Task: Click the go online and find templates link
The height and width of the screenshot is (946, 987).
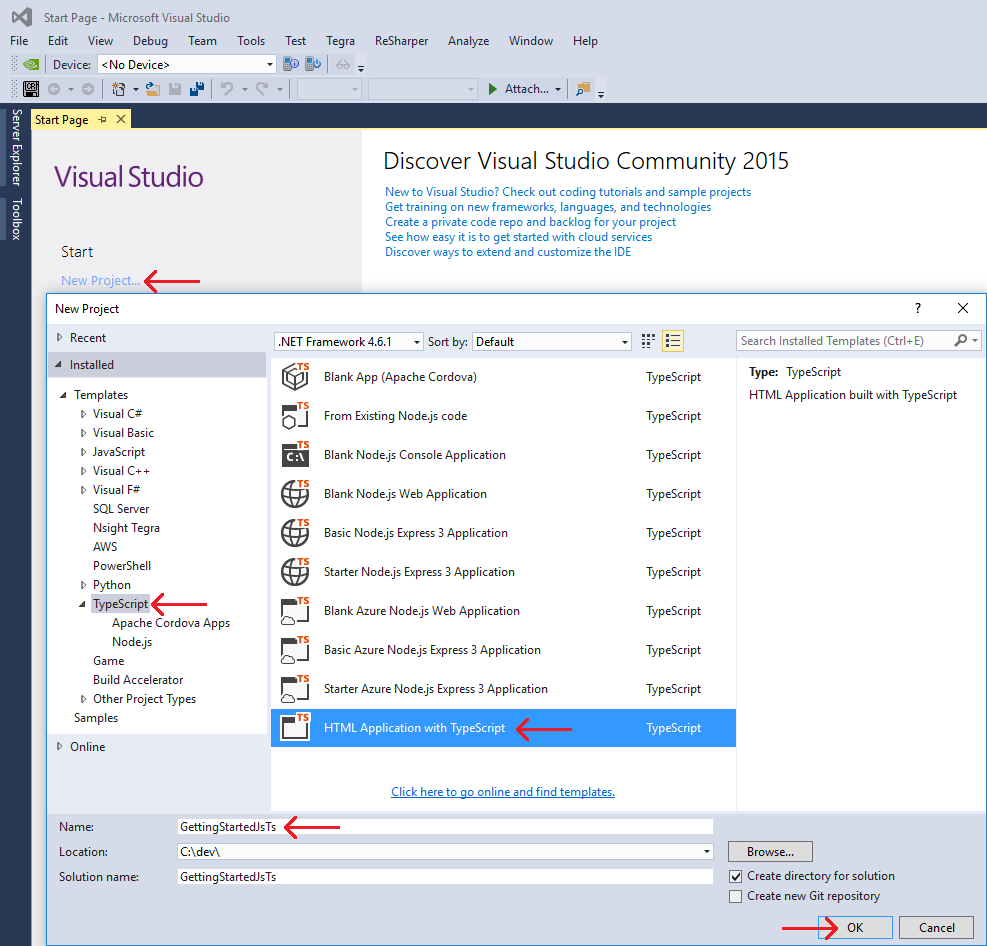Action: point(502,792)
